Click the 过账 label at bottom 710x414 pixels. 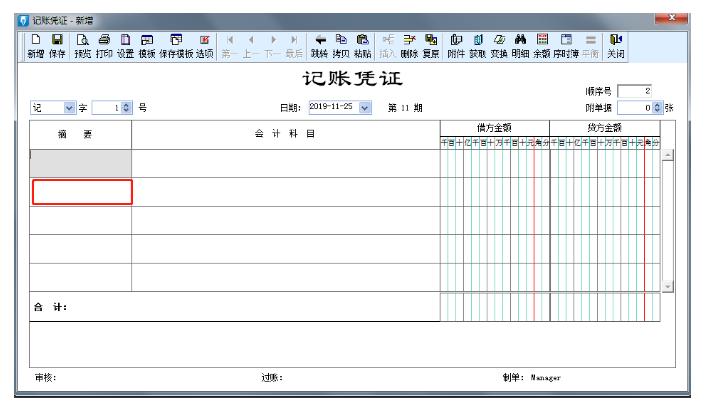click(272, 377)
